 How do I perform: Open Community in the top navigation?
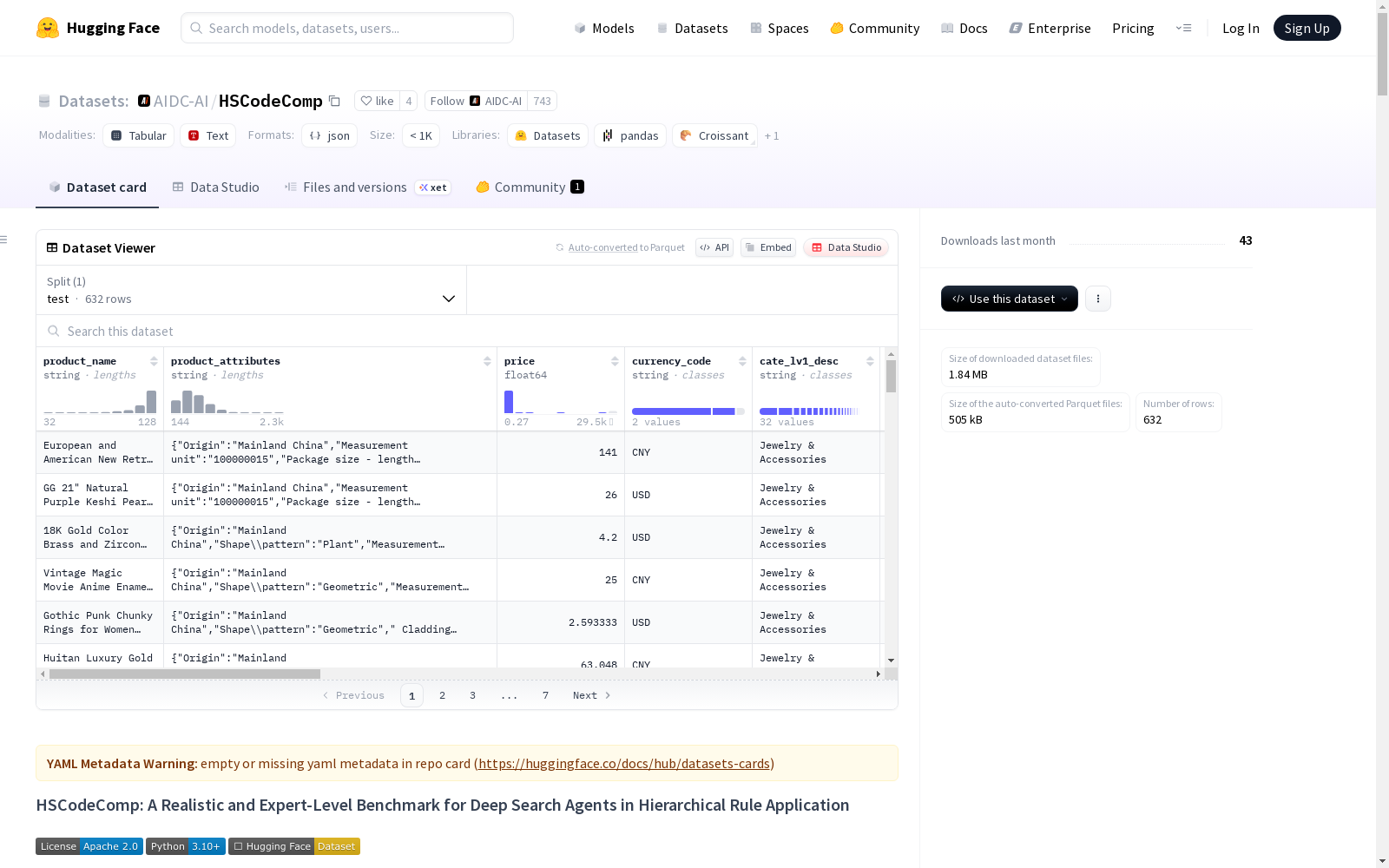tap(875, 28)
